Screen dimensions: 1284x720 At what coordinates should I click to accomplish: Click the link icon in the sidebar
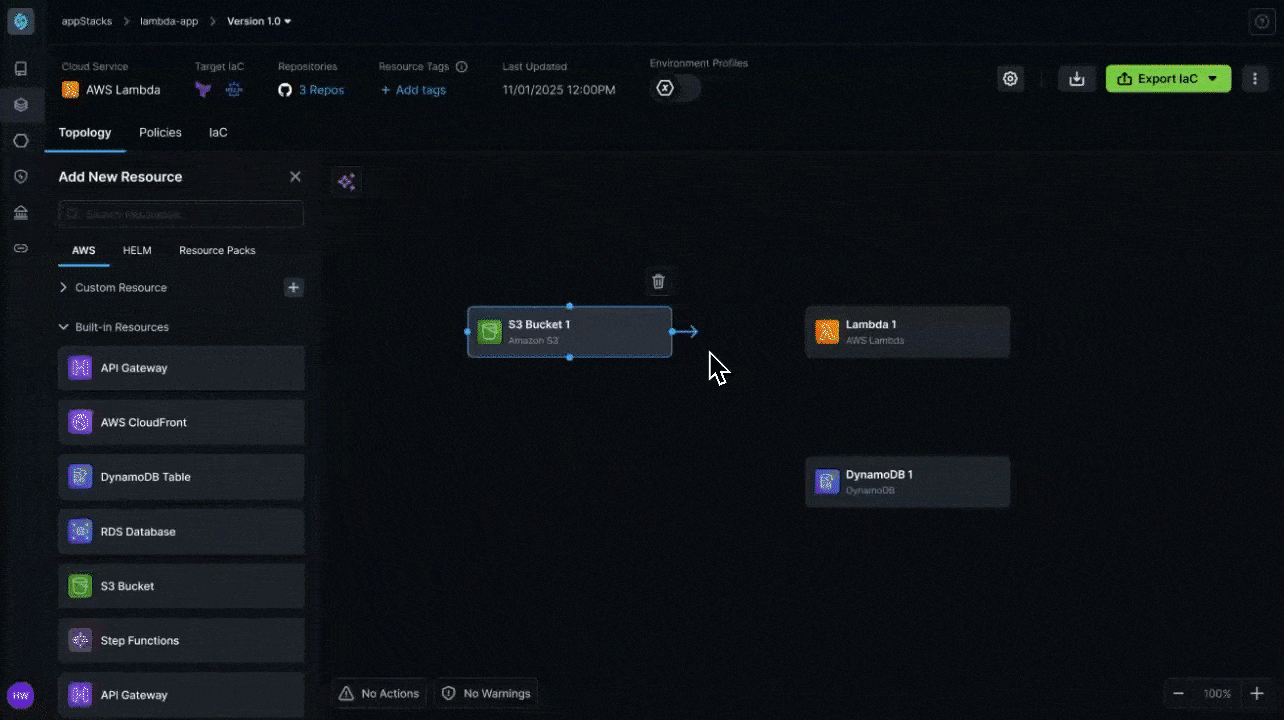pyautogui.click(x=21, y=248)
